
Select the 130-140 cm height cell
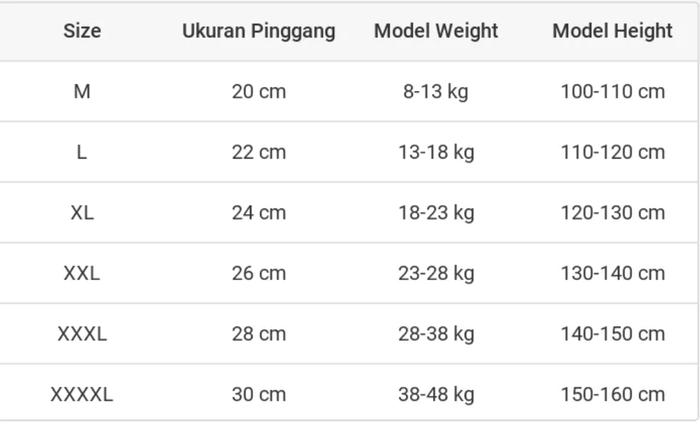coord(612,273)
